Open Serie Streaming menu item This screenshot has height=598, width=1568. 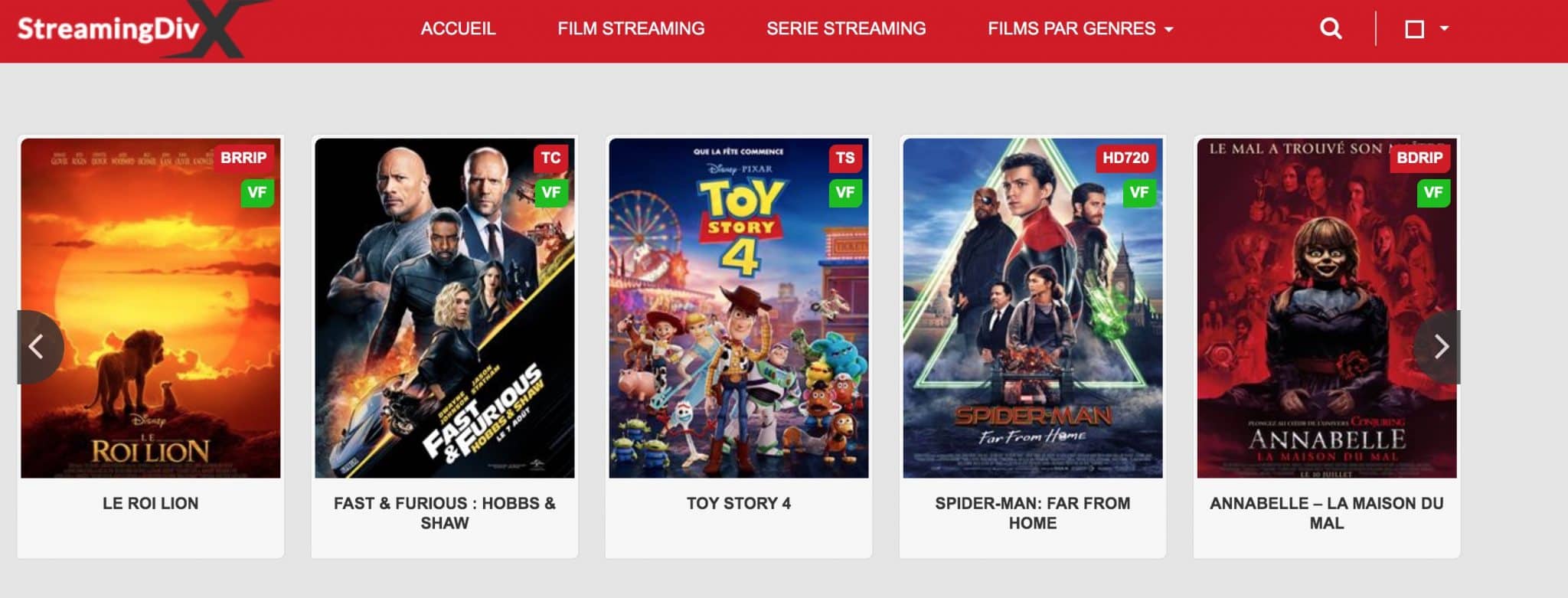coord(846,29)
